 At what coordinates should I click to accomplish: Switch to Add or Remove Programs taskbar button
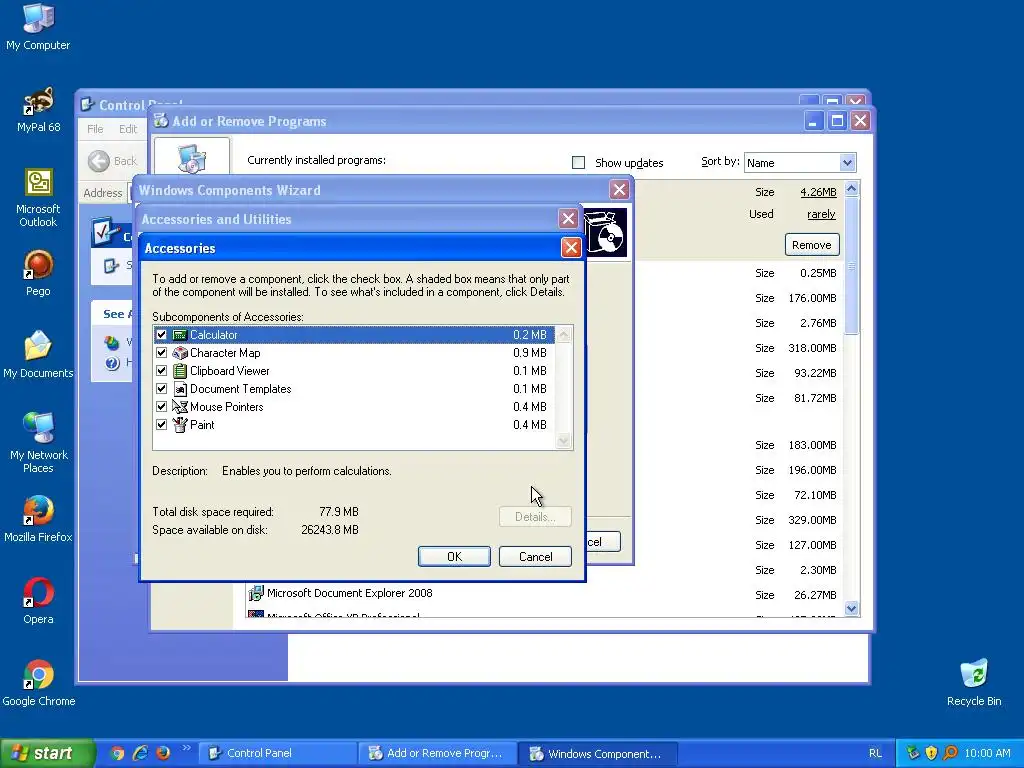click(438, 753)
